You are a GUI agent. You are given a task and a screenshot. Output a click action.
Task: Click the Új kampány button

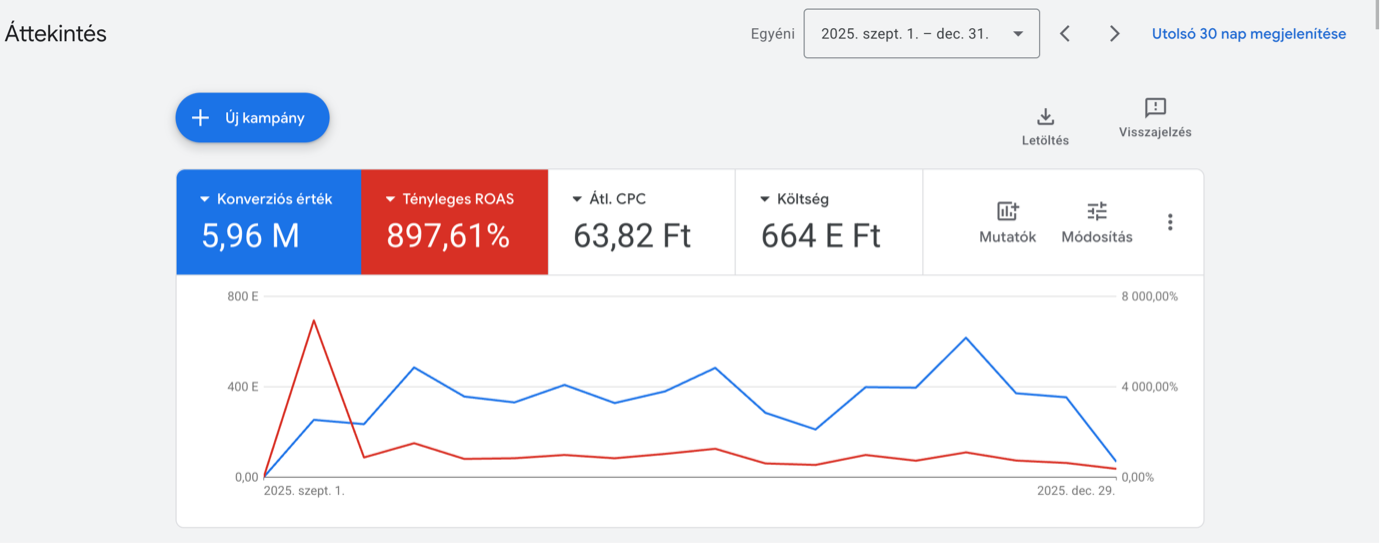click(252, 118)
